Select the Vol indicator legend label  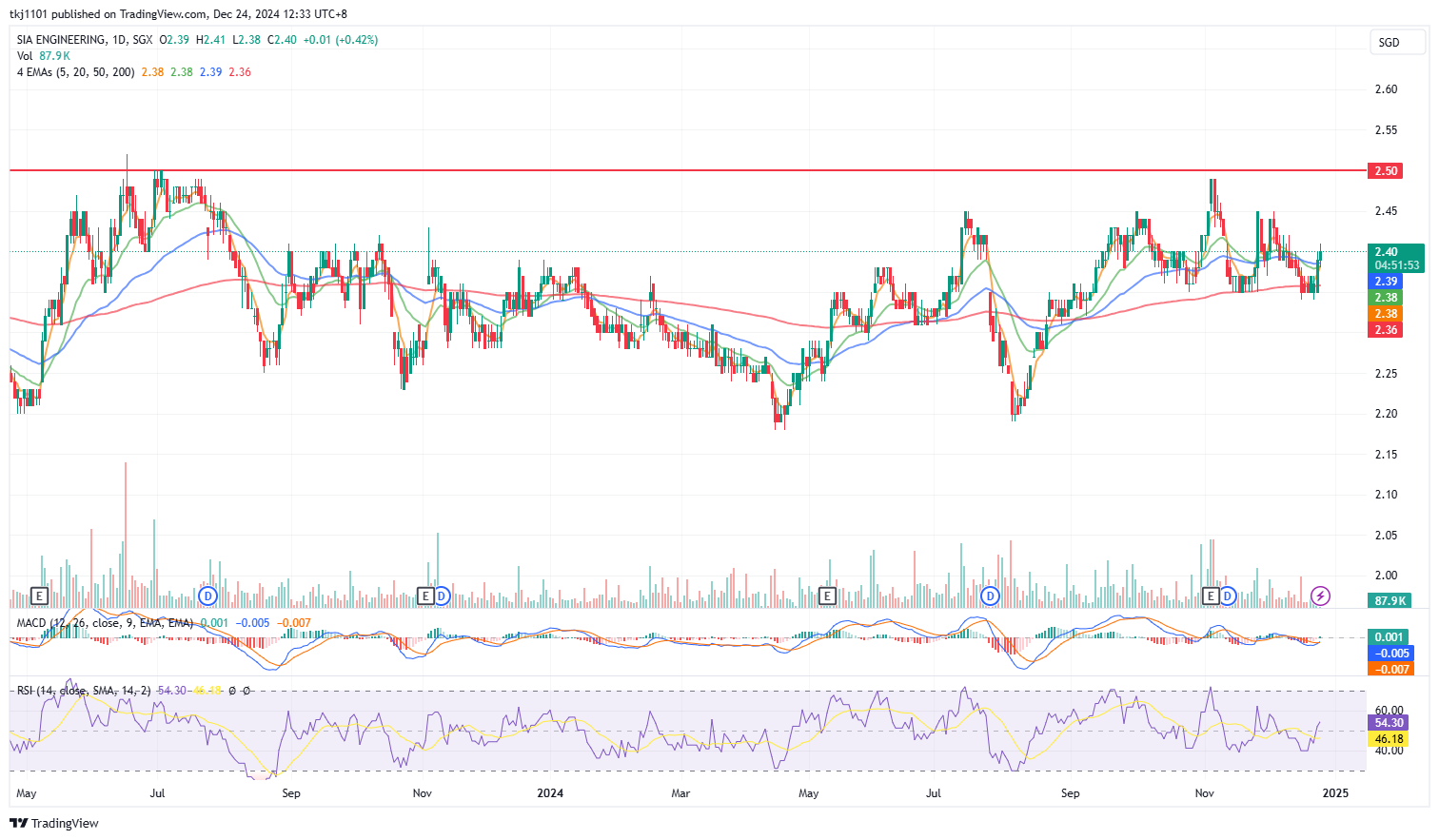25,56
